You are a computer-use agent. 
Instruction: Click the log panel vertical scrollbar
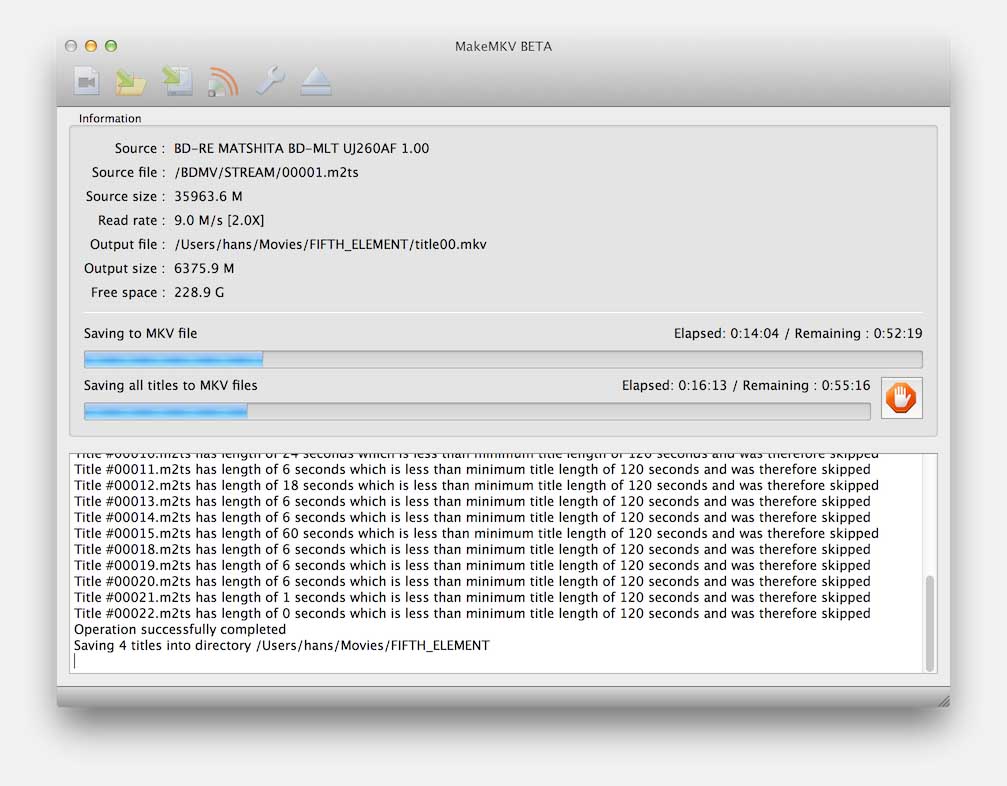(929, 624)
